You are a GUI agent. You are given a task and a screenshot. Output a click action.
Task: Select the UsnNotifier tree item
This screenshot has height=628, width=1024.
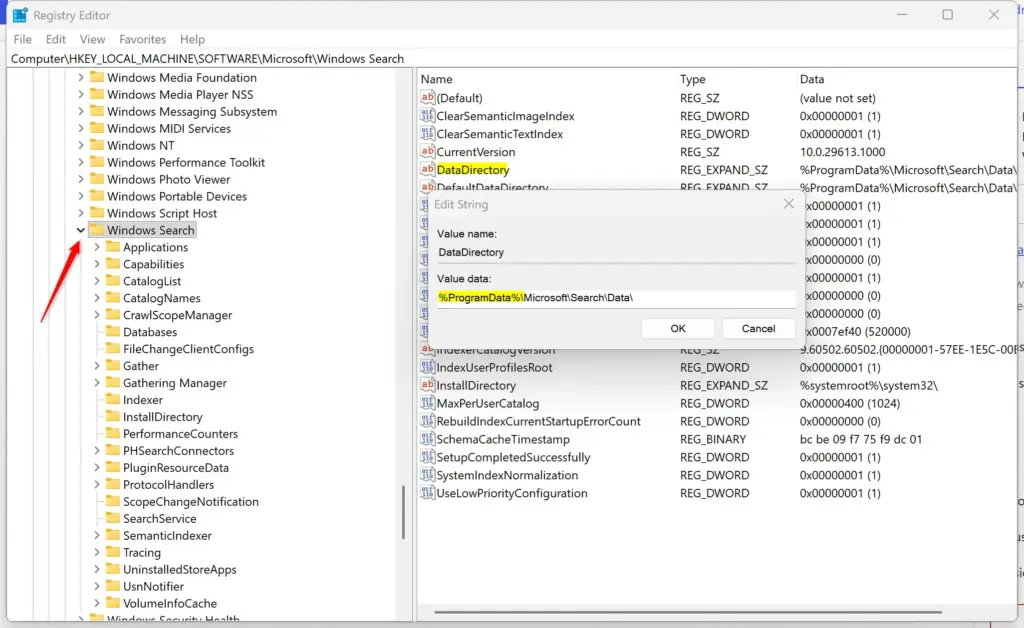153,586
